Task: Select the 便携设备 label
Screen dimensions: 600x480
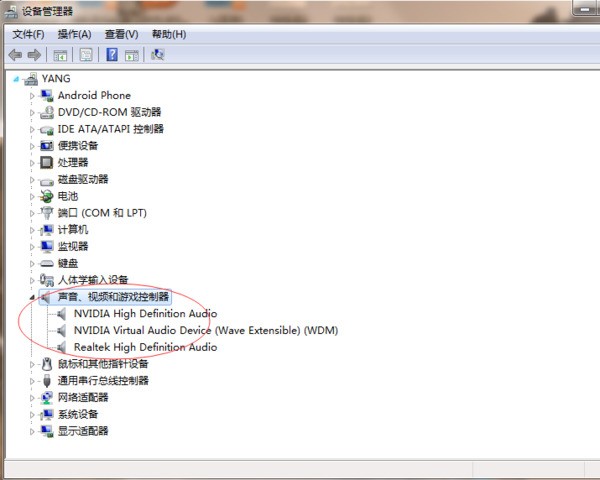Action: pos(78,146)
